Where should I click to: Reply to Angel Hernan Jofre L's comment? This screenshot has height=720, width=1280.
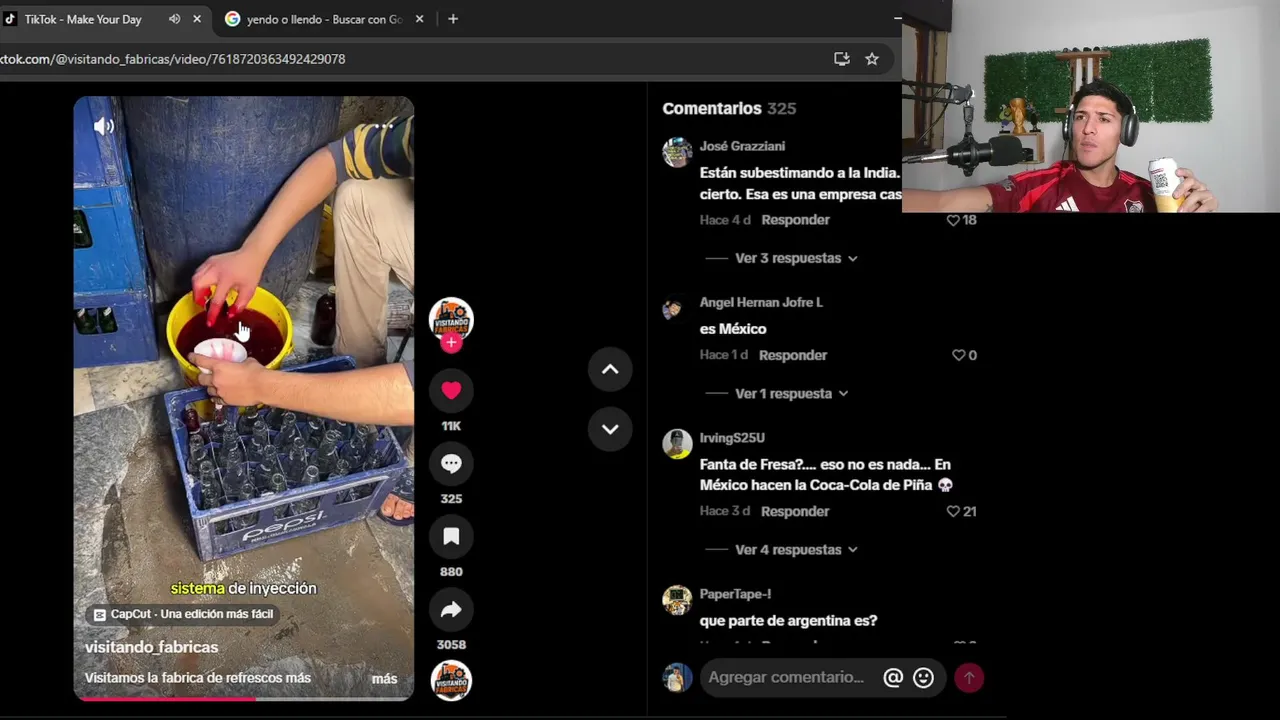[x=792, y=355]
